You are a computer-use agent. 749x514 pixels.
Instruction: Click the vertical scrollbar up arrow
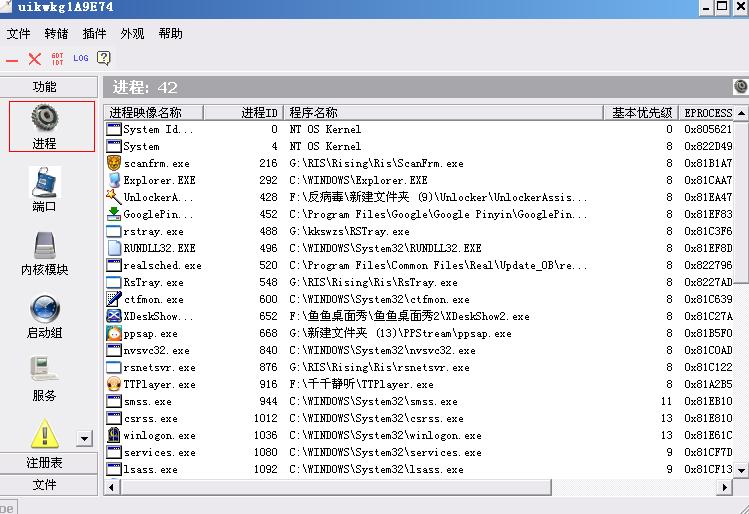pyautogui.click(x=741, y=113)
